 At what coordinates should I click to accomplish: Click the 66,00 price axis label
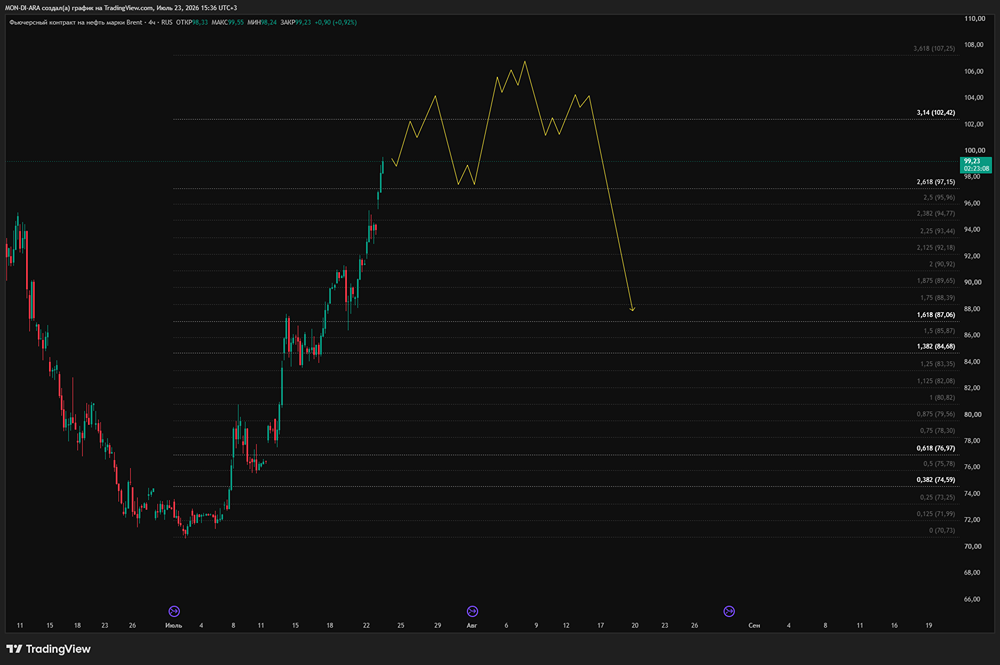pyautogui.click(x=973, y=599)
